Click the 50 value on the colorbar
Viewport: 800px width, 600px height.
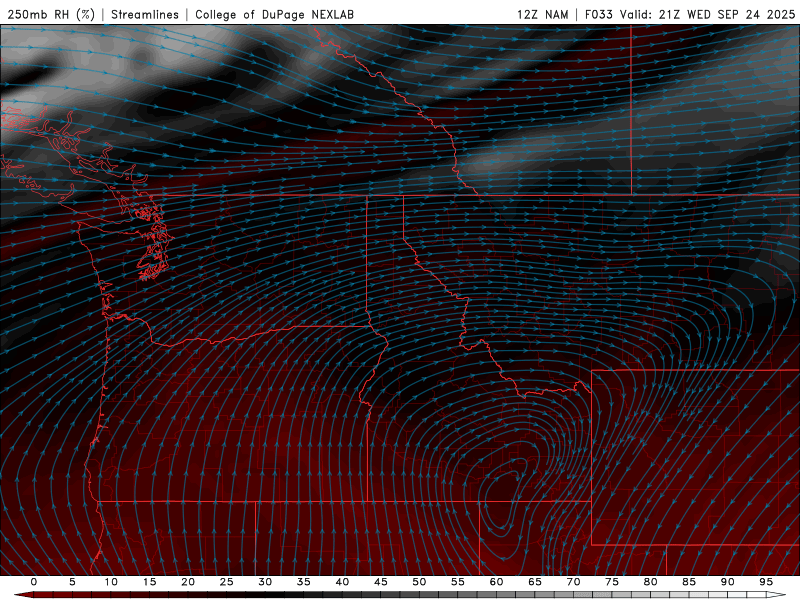[419, 582]
